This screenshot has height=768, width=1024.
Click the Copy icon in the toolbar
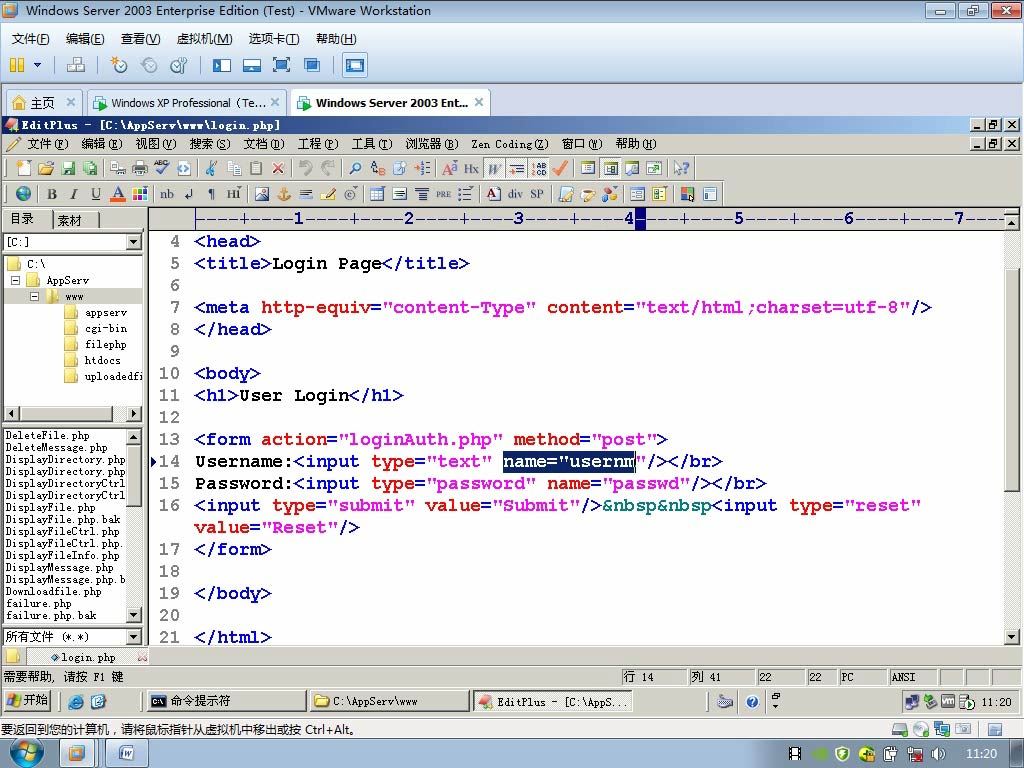[234, 168]
